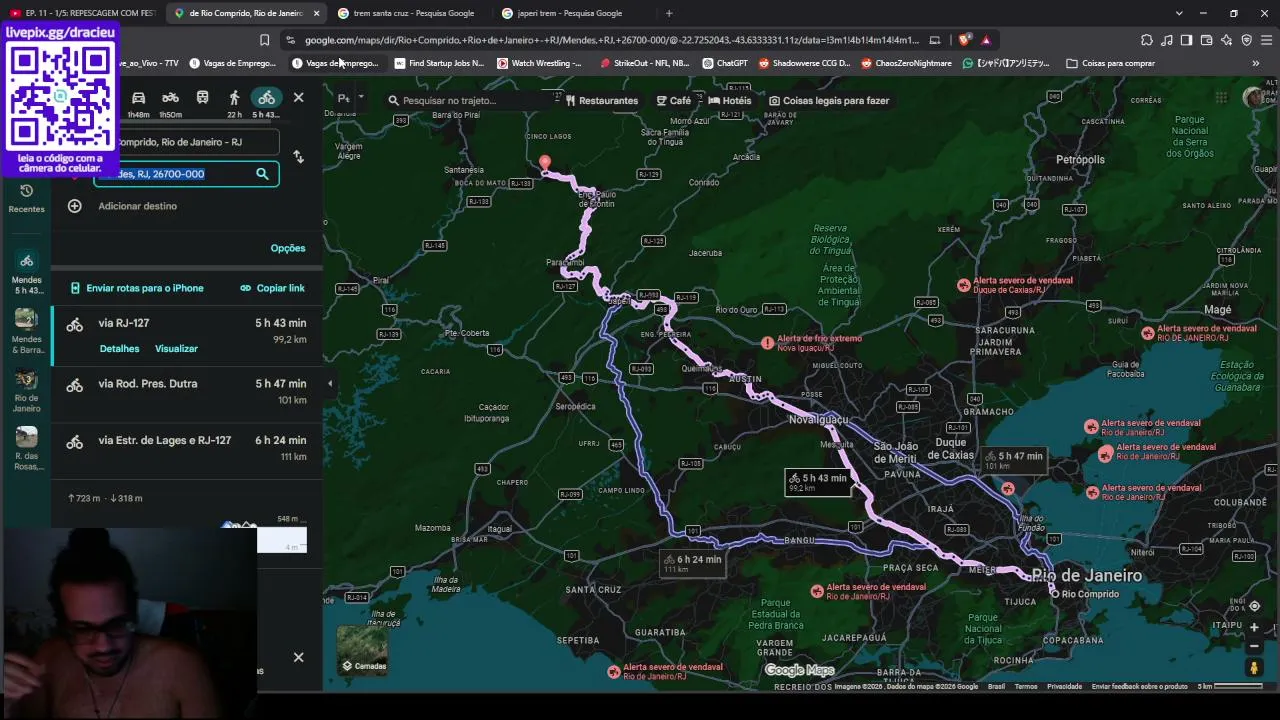Click the 5 h 43 min route label on map
1280x720 pixels.
coord(817,482)
